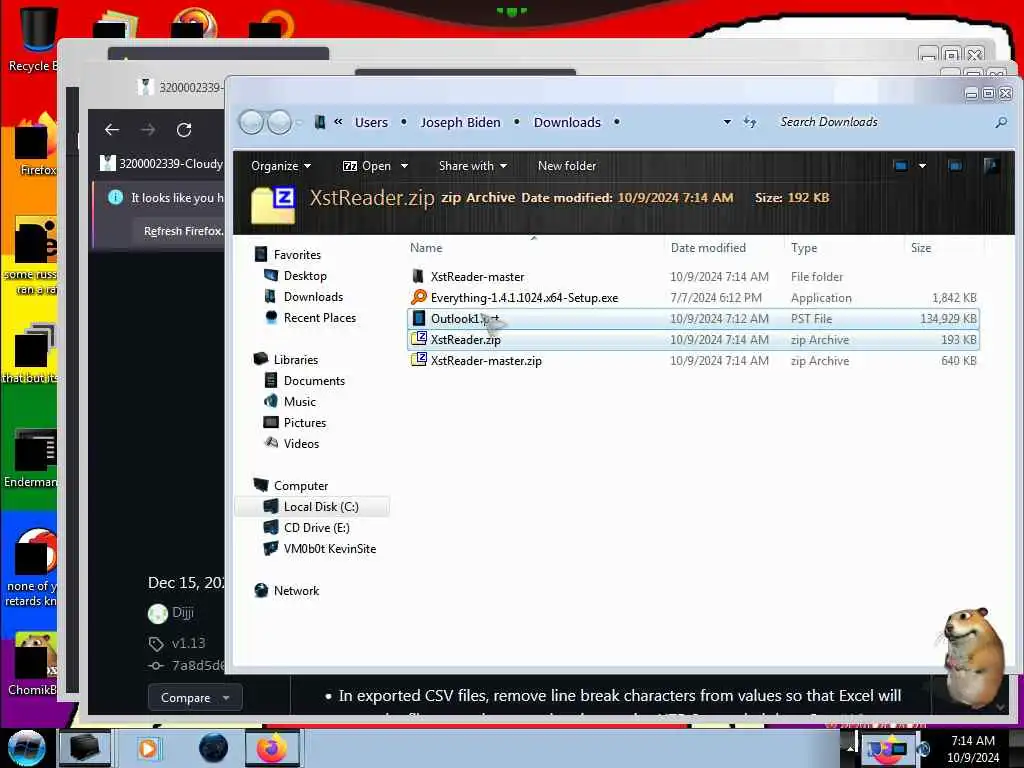Open the recent locations arrow beside nav buttons

pyautogui.click(x=299, y=122)
